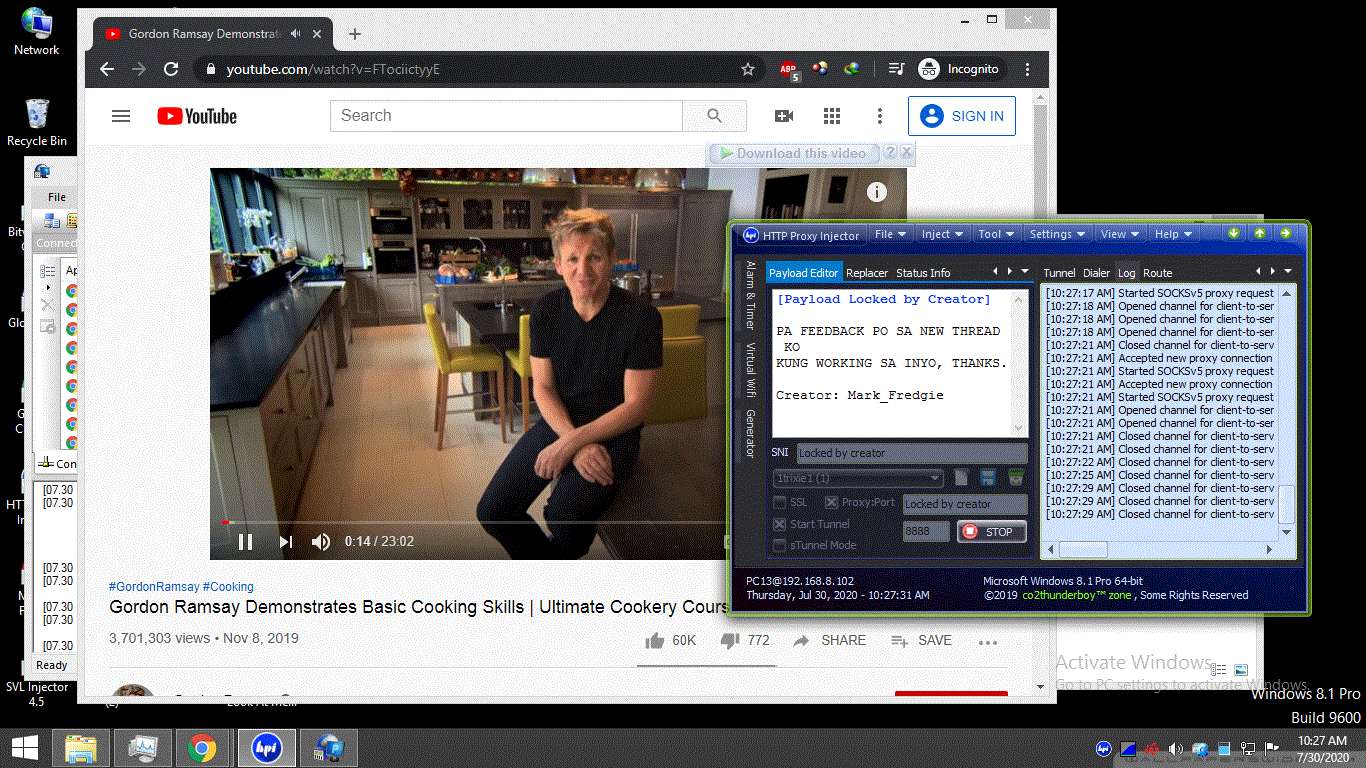Open the YouTube hamburger guide menu

121,116
